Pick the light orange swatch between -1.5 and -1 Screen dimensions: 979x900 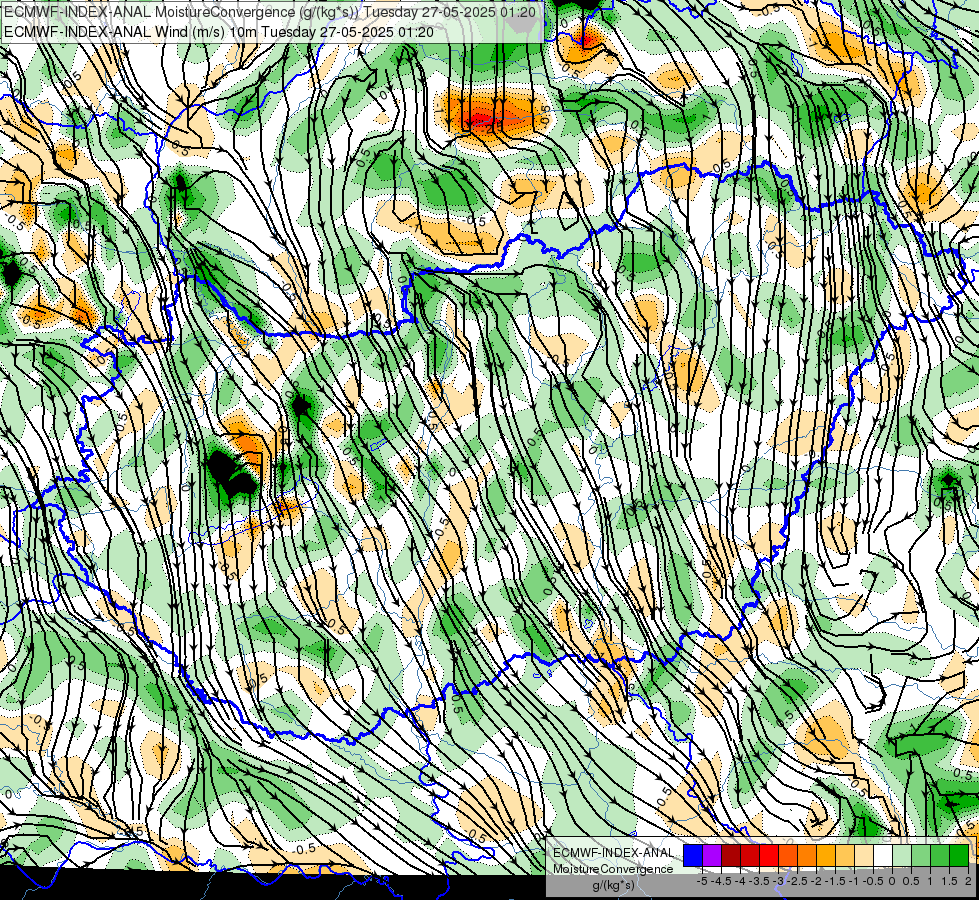[845, 855]
